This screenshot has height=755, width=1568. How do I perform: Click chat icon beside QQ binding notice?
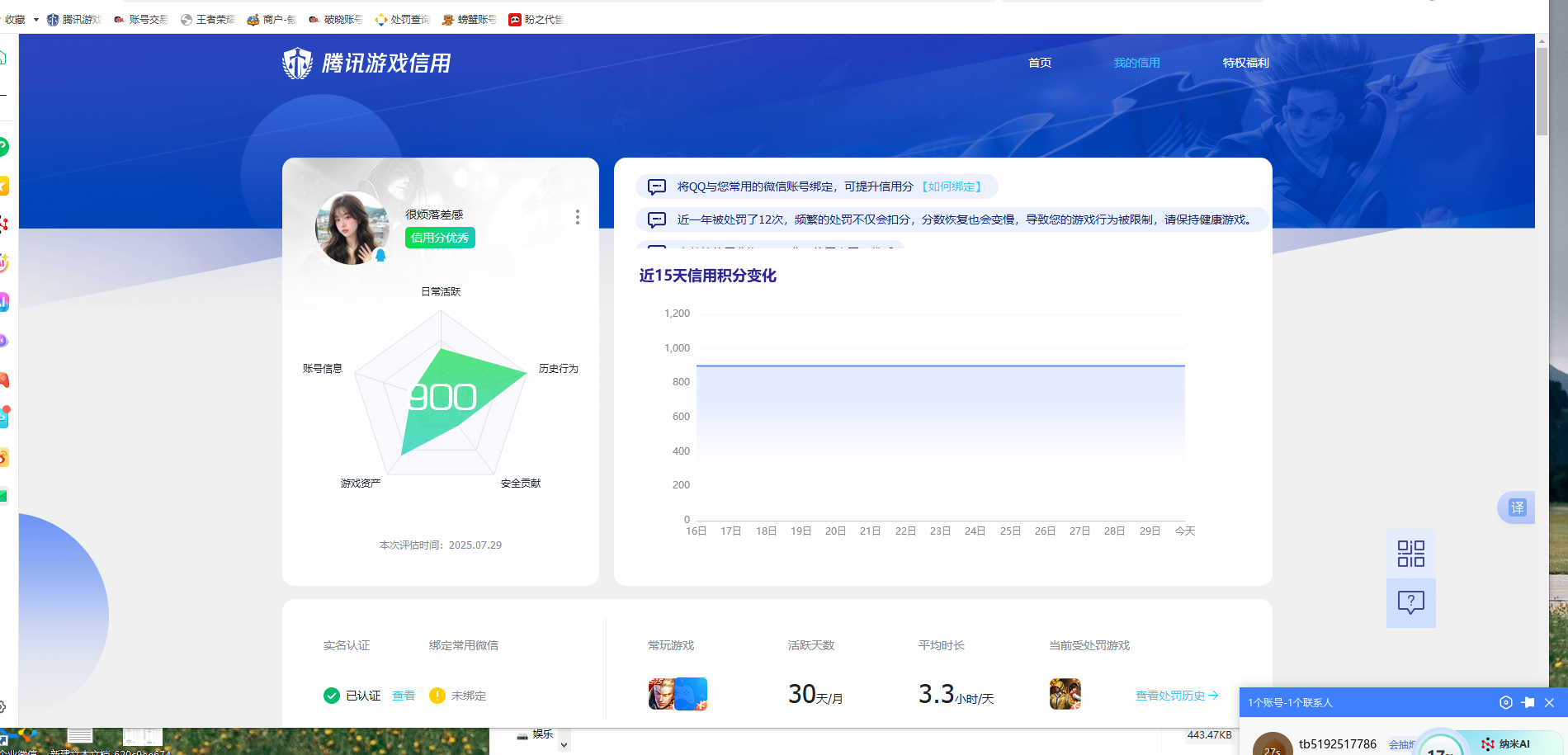(657, 186)
